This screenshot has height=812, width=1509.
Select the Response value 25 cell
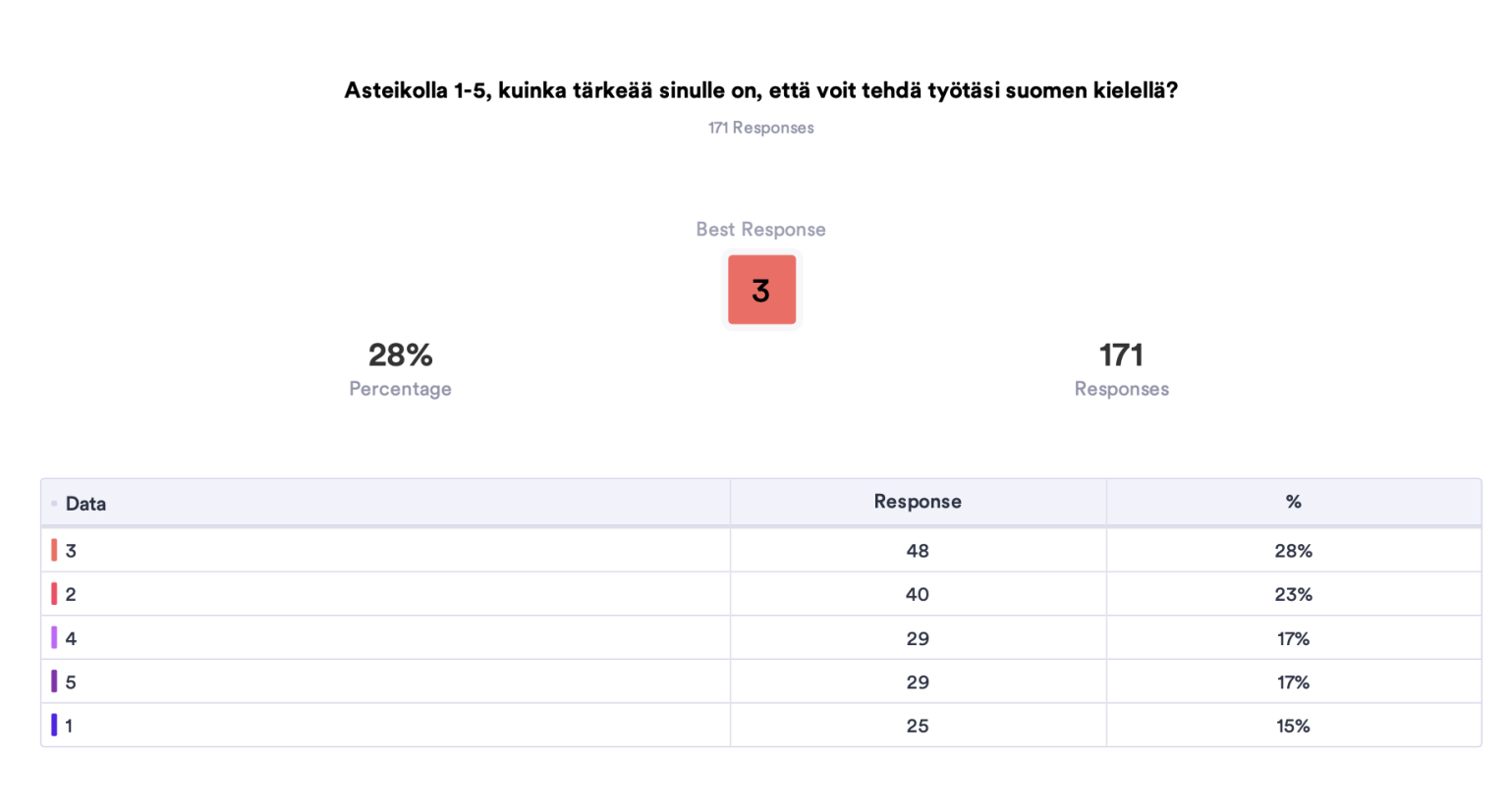tap(918, 726)
